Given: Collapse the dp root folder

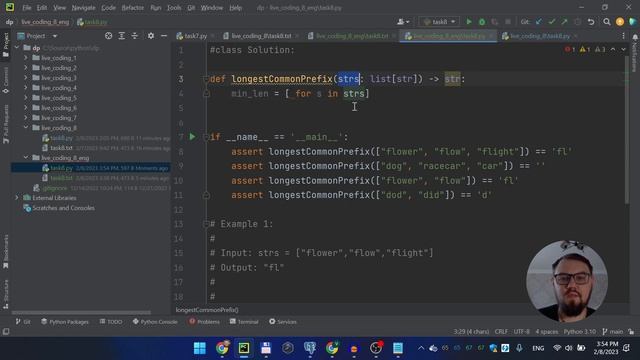Looking at the screenshot, I should pyautogui.click(x=17, y=48).
